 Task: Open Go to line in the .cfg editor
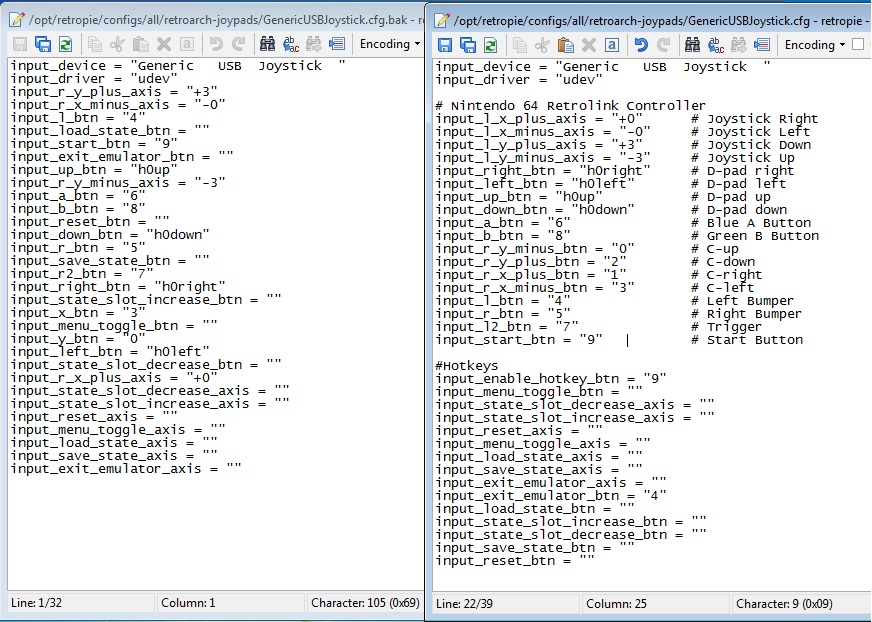pyautogui.click(x=762, y=45)
